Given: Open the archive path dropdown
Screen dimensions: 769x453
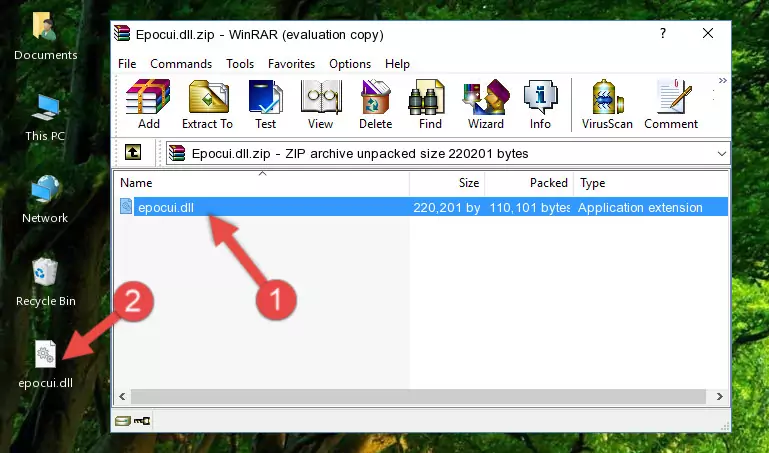Looking at the screenshot, I should pyautogui.click(x=721, y=153).
